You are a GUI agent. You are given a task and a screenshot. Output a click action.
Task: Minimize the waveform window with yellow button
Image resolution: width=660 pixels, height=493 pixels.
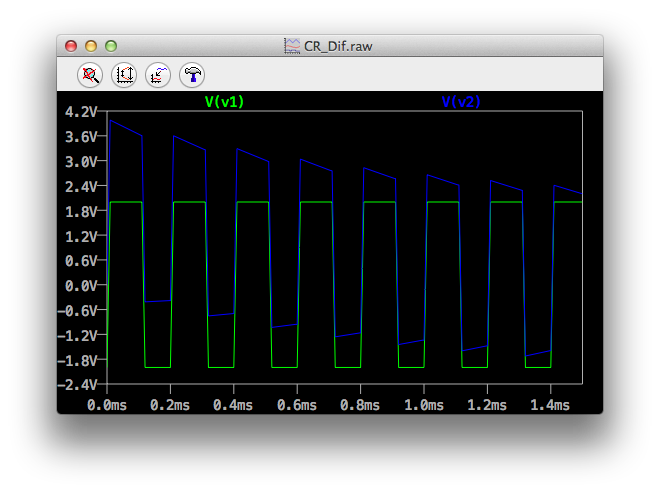91,46
